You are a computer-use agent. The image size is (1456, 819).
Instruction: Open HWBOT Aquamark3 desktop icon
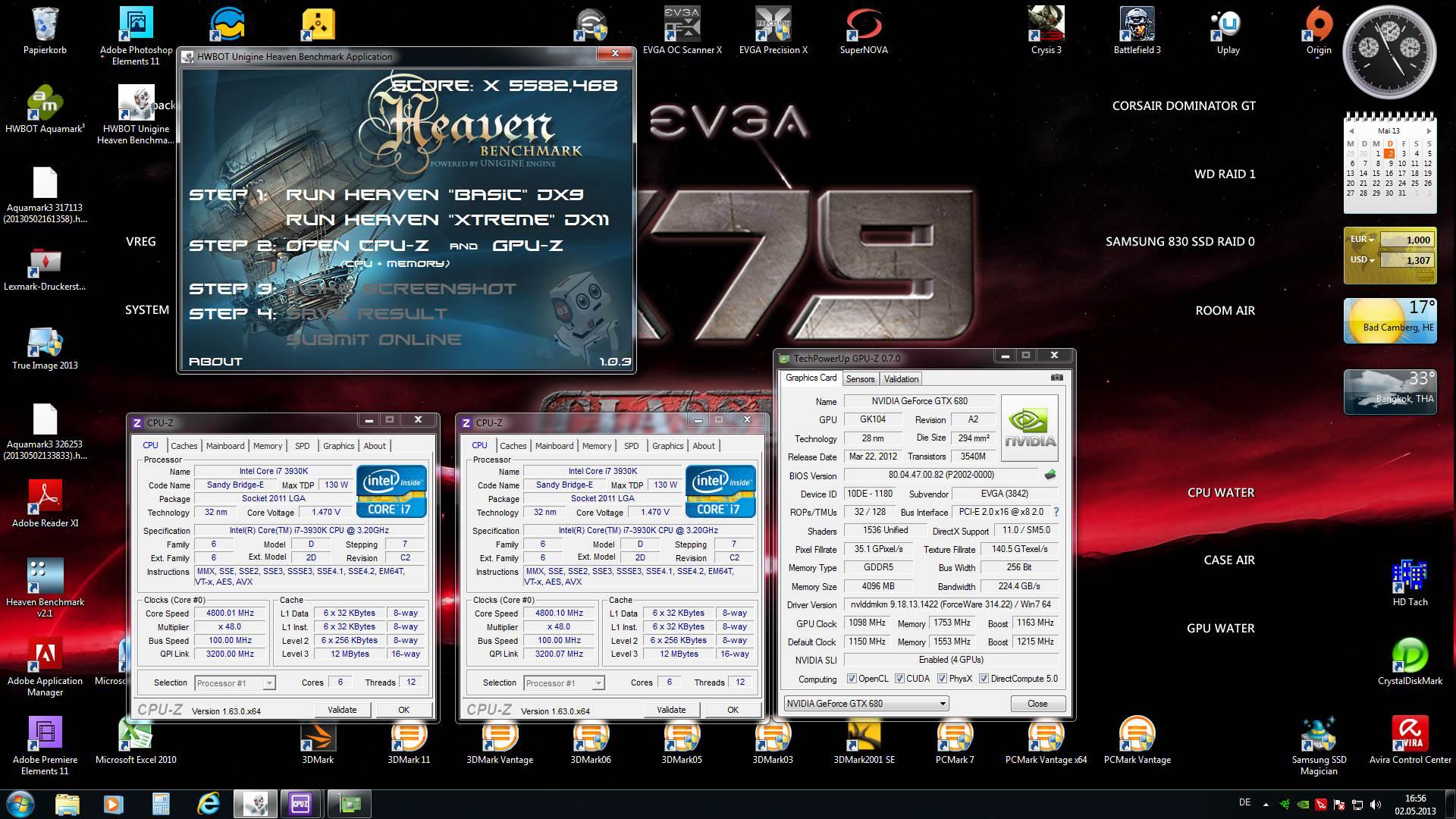tap(45, 109)
